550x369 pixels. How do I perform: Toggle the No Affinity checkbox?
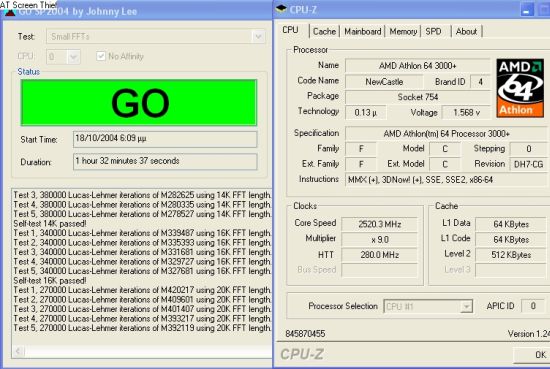click(x=101, y=56)
